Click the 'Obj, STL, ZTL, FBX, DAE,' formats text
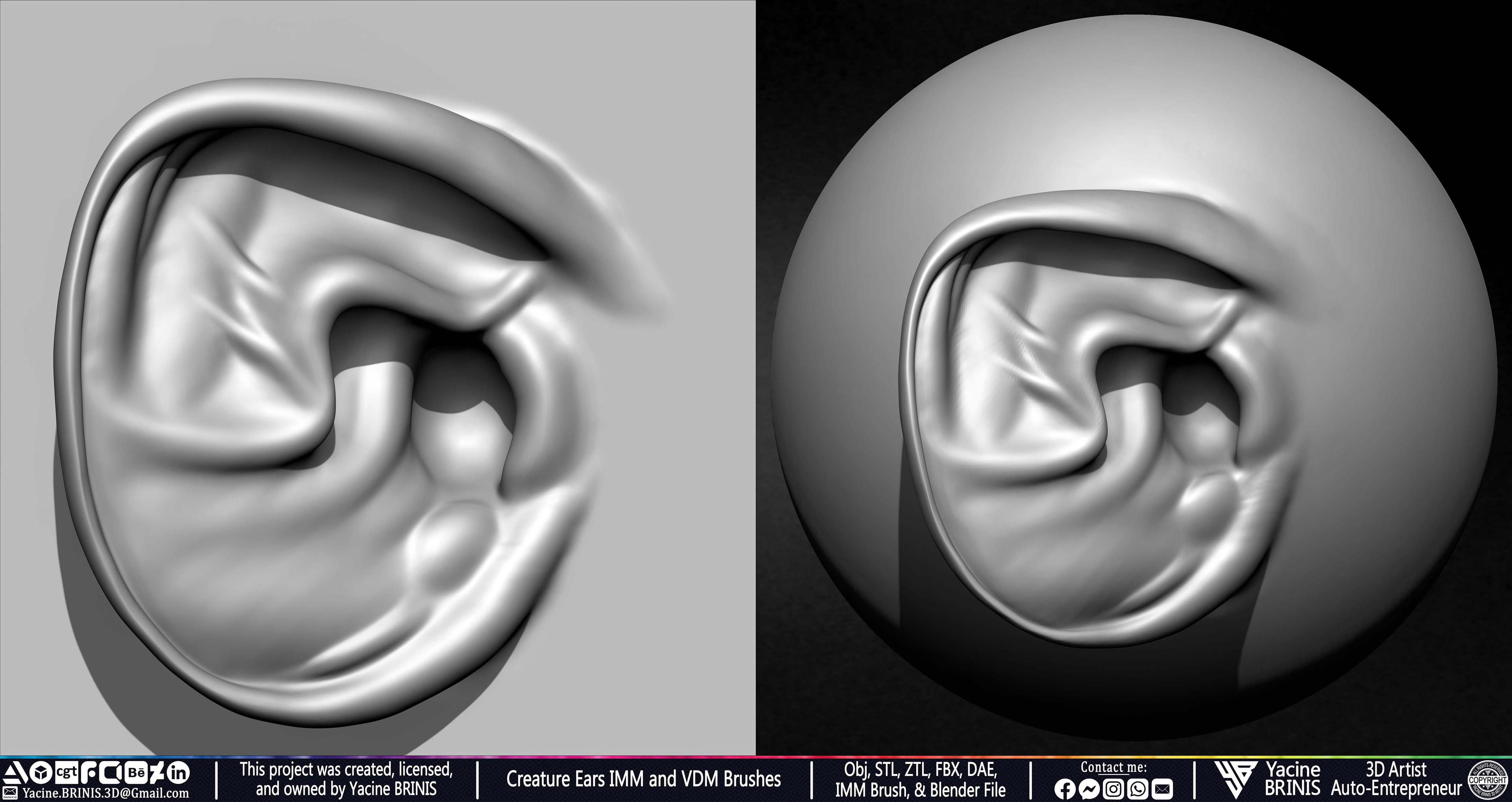Viewport: 1512px width, 802px height. [920, 770]
